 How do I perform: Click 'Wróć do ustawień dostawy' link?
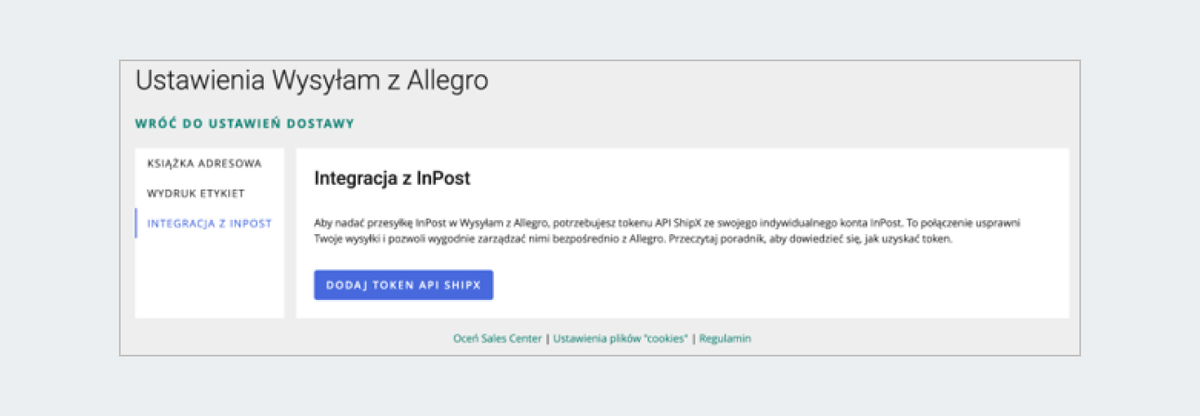[244, 124]
